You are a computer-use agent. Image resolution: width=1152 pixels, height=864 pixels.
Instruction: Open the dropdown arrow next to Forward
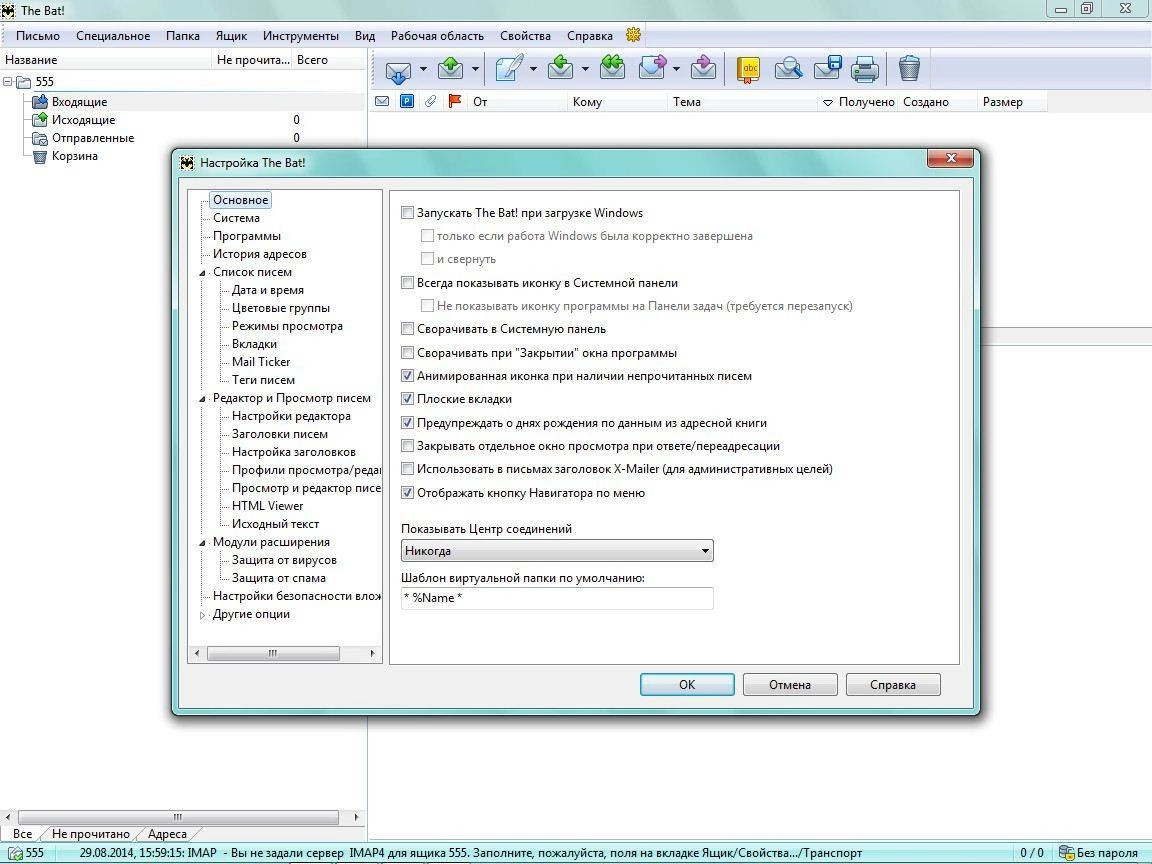(x=676, y=70)
